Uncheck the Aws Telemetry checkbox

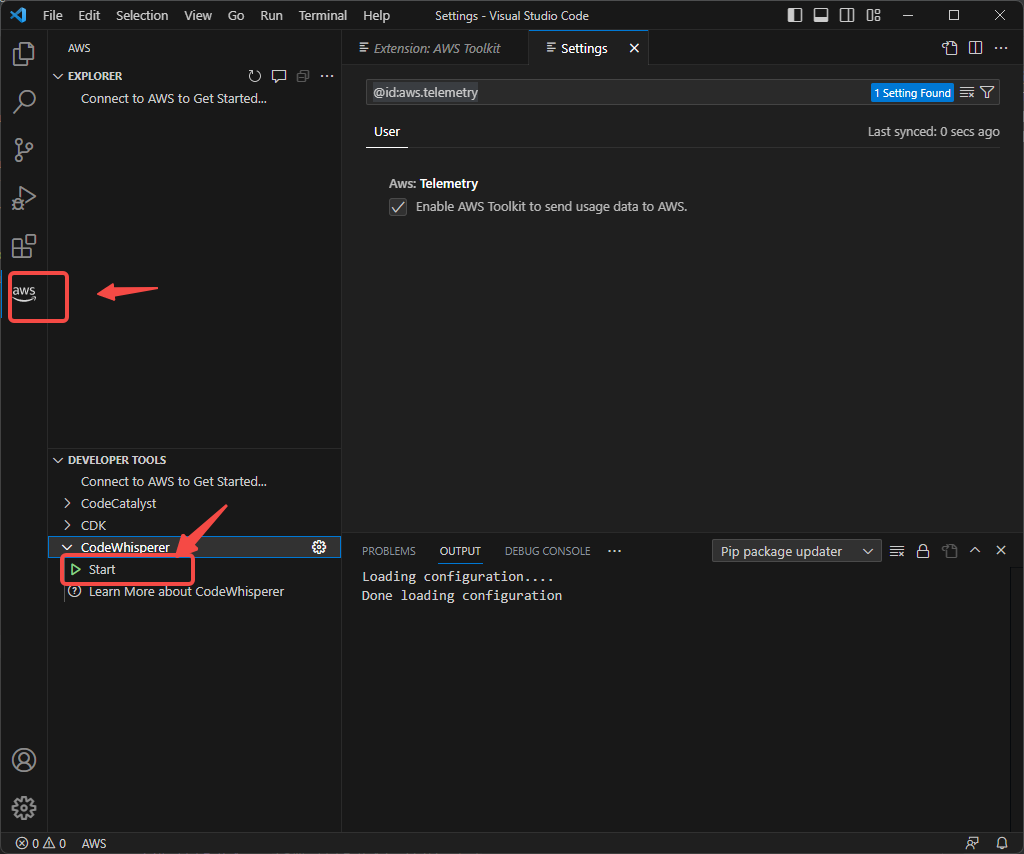pos(398,207)
